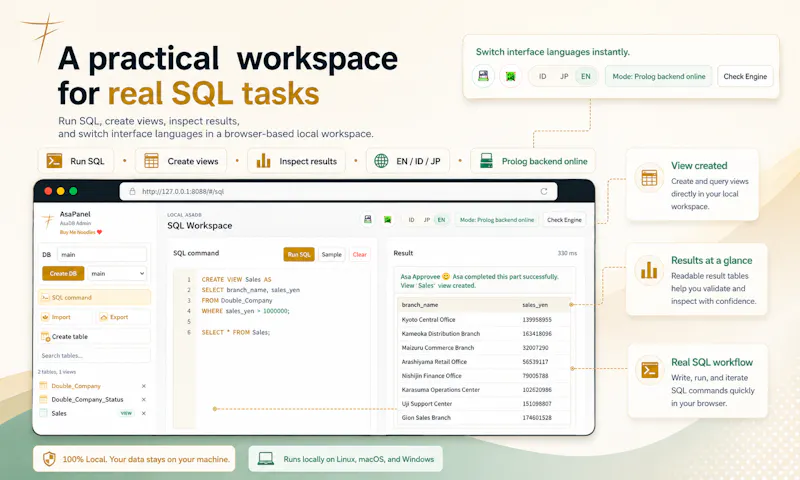This screenshot has width=800, height=480.
Task: Choose EN in the top language callout card
Action: pos(586,77)
